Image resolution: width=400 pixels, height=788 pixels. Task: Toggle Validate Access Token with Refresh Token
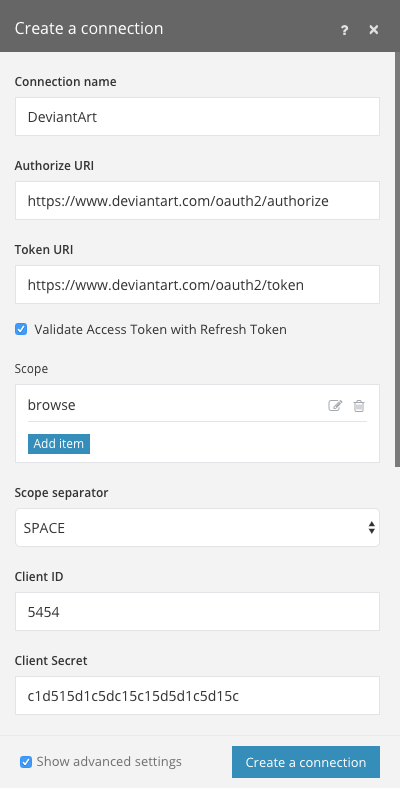pos(21,330)
